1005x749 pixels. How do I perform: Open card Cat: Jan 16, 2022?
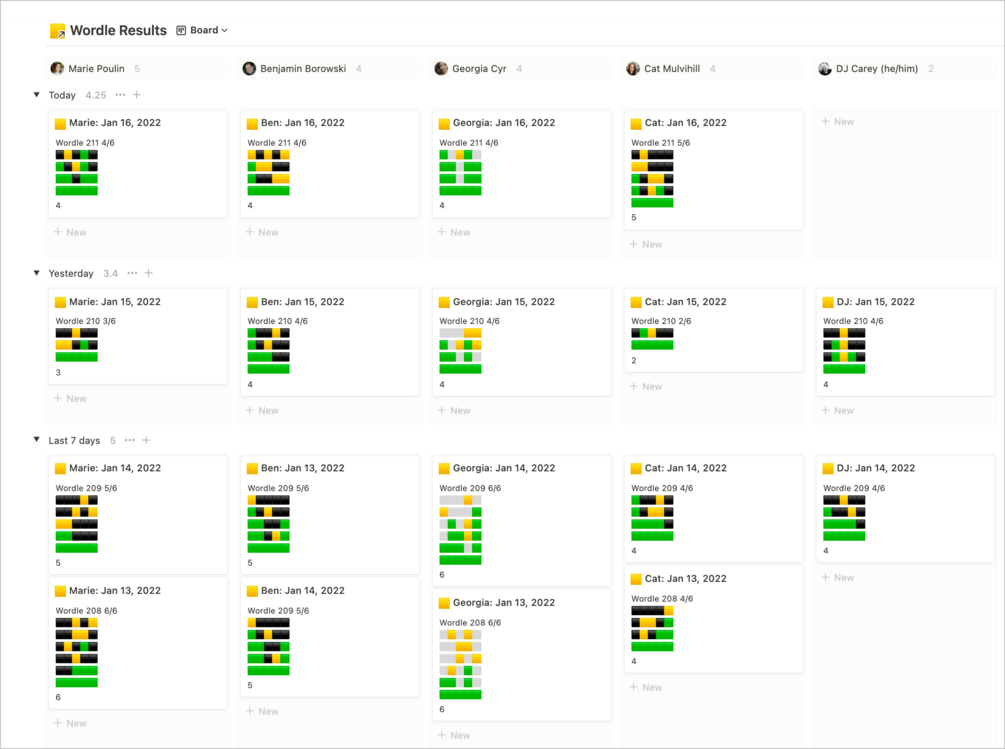coord(713,170)
